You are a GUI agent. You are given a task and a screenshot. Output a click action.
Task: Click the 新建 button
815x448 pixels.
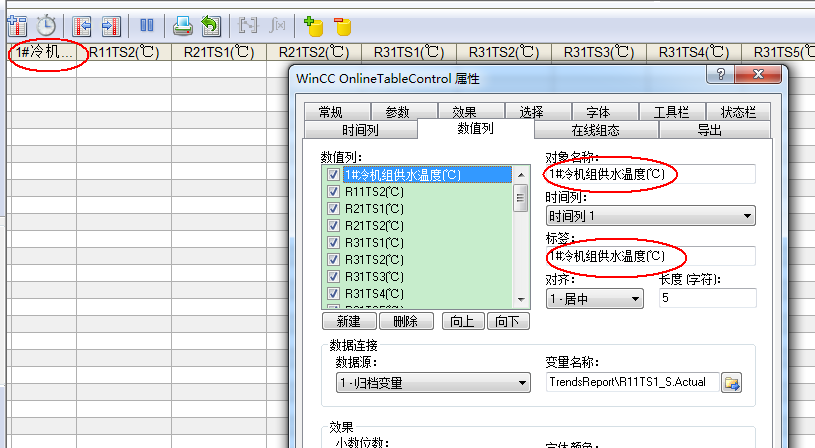(x=348, y=321)
